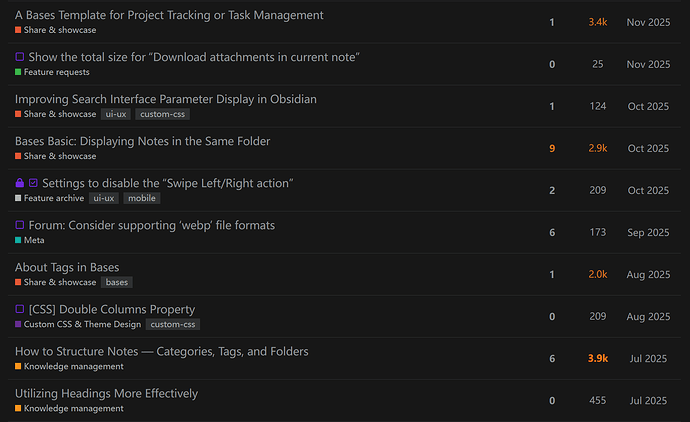Screen dimensions: 690x422
Task: Click the unchecked box icon before "Show the total size"
Action: coord(20,58)
